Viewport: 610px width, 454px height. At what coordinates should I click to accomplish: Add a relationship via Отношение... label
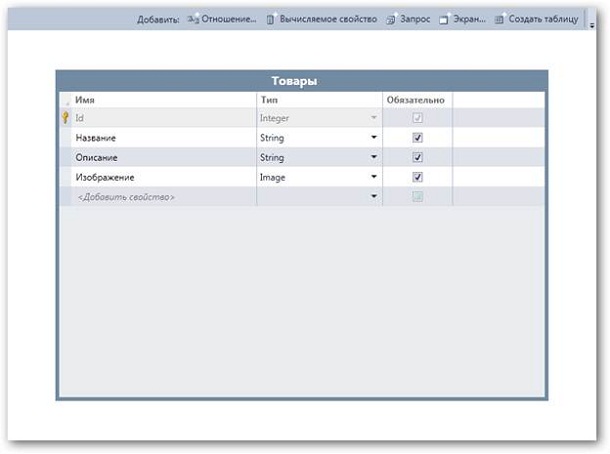click(x=229, y=19)
